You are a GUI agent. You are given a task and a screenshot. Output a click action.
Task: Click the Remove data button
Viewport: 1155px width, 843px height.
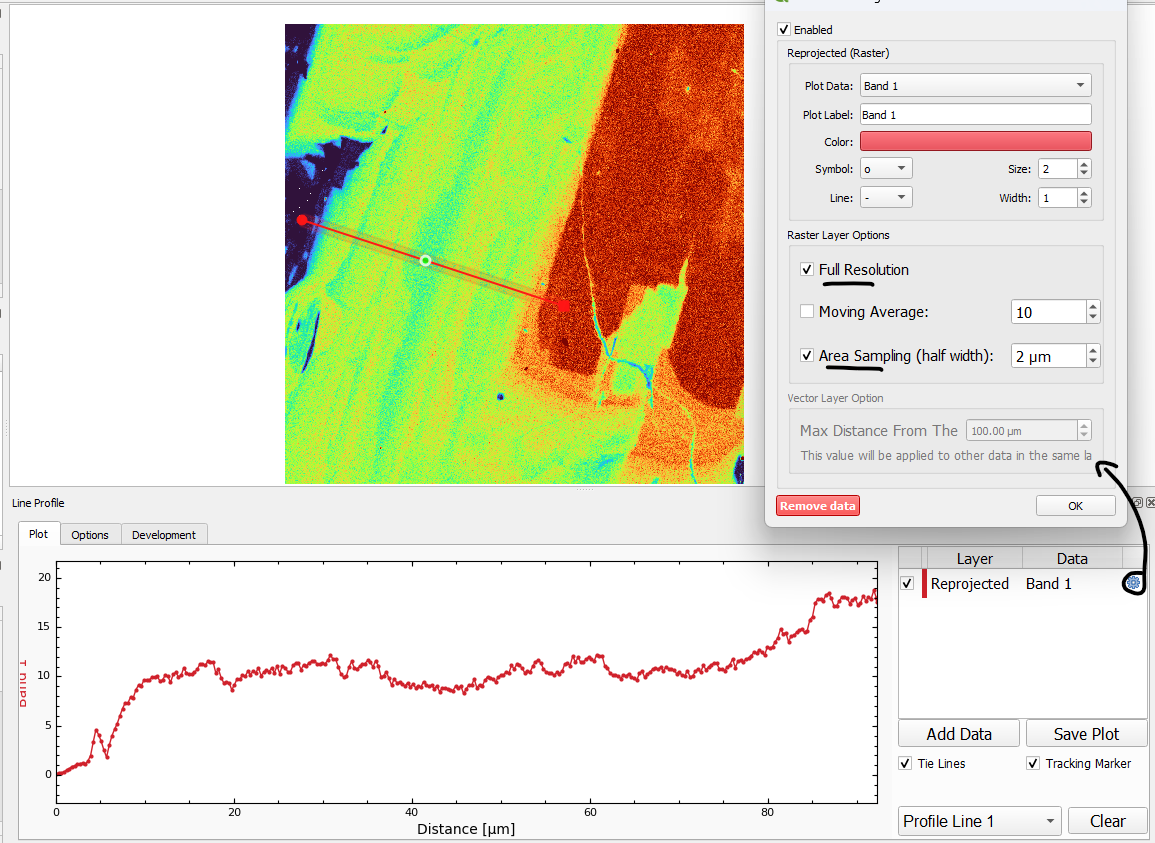tap(817, 506)
